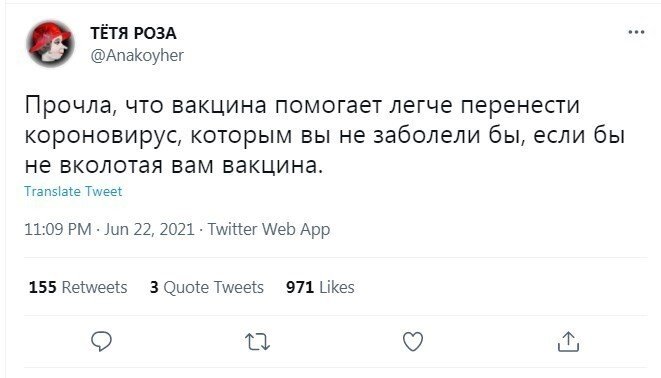View the 155 Retweets list

click(78, 287)
